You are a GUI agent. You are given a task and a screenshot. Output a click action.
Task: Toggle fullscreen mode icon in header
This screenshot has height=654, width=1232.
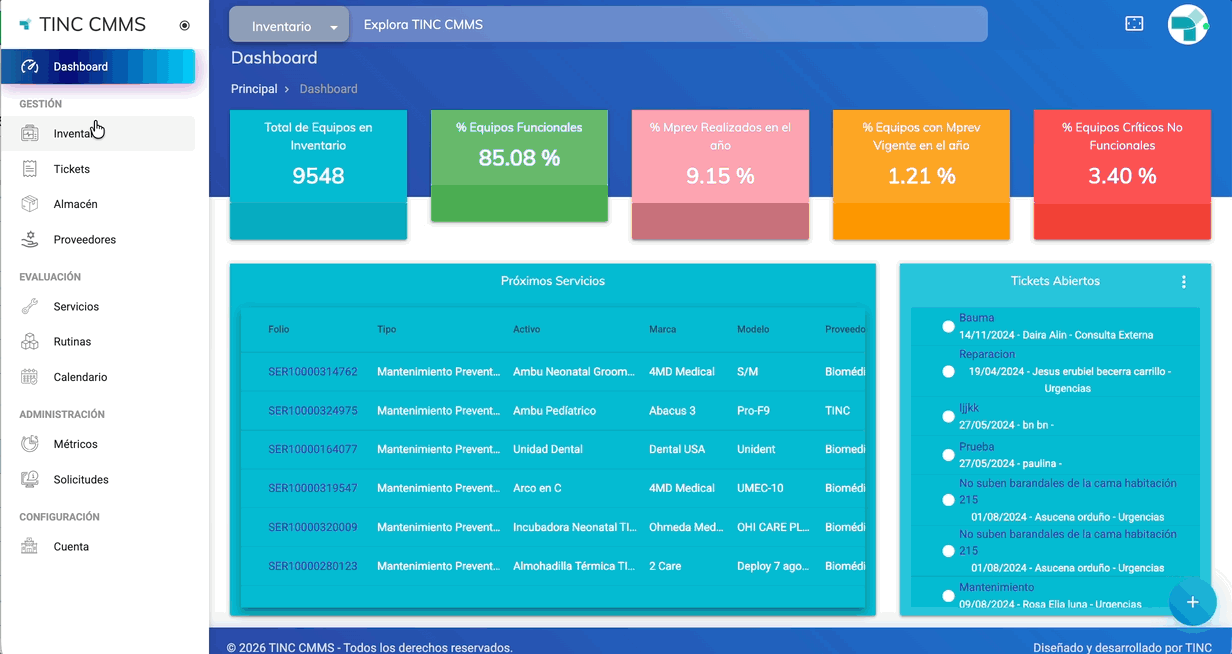(x=1134, y=24)
